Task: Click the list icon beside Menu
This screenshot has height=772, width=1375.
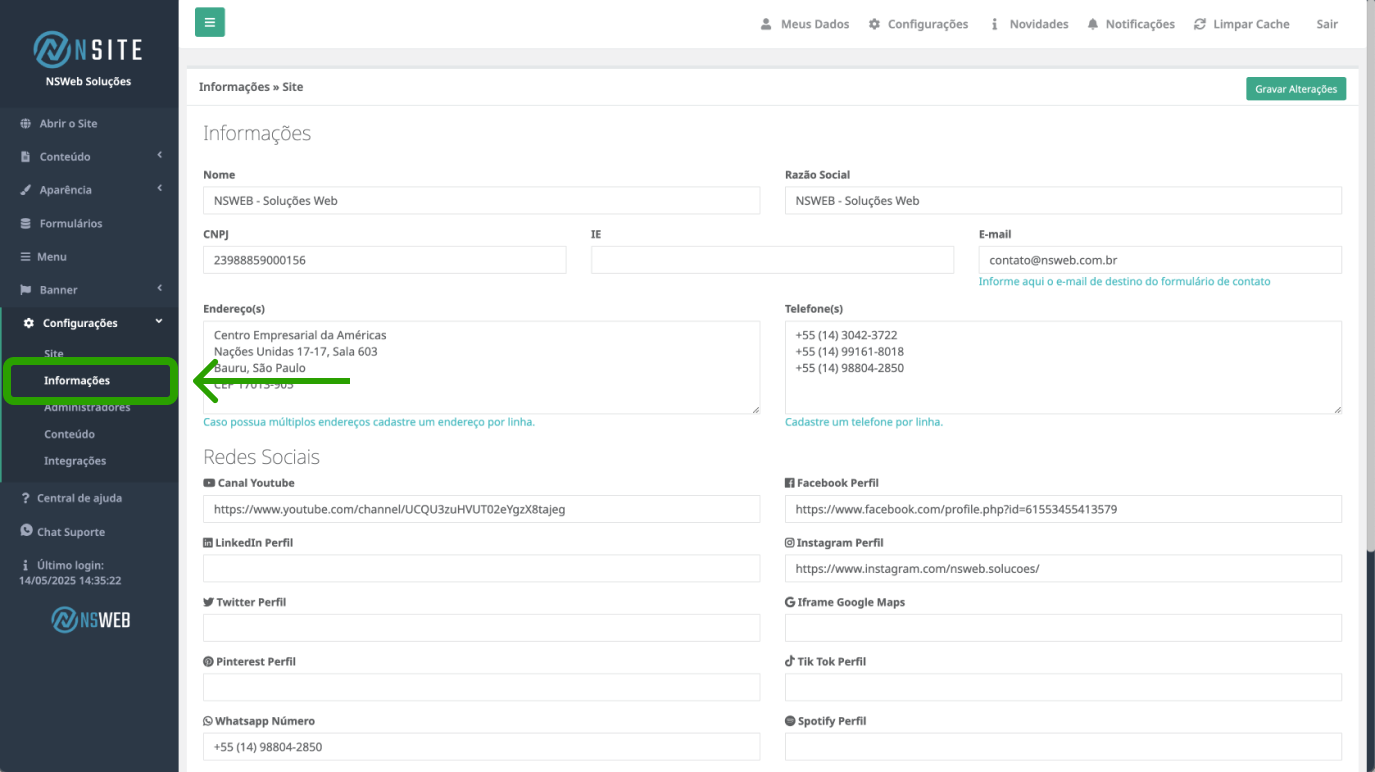Action: coord(26,257)
